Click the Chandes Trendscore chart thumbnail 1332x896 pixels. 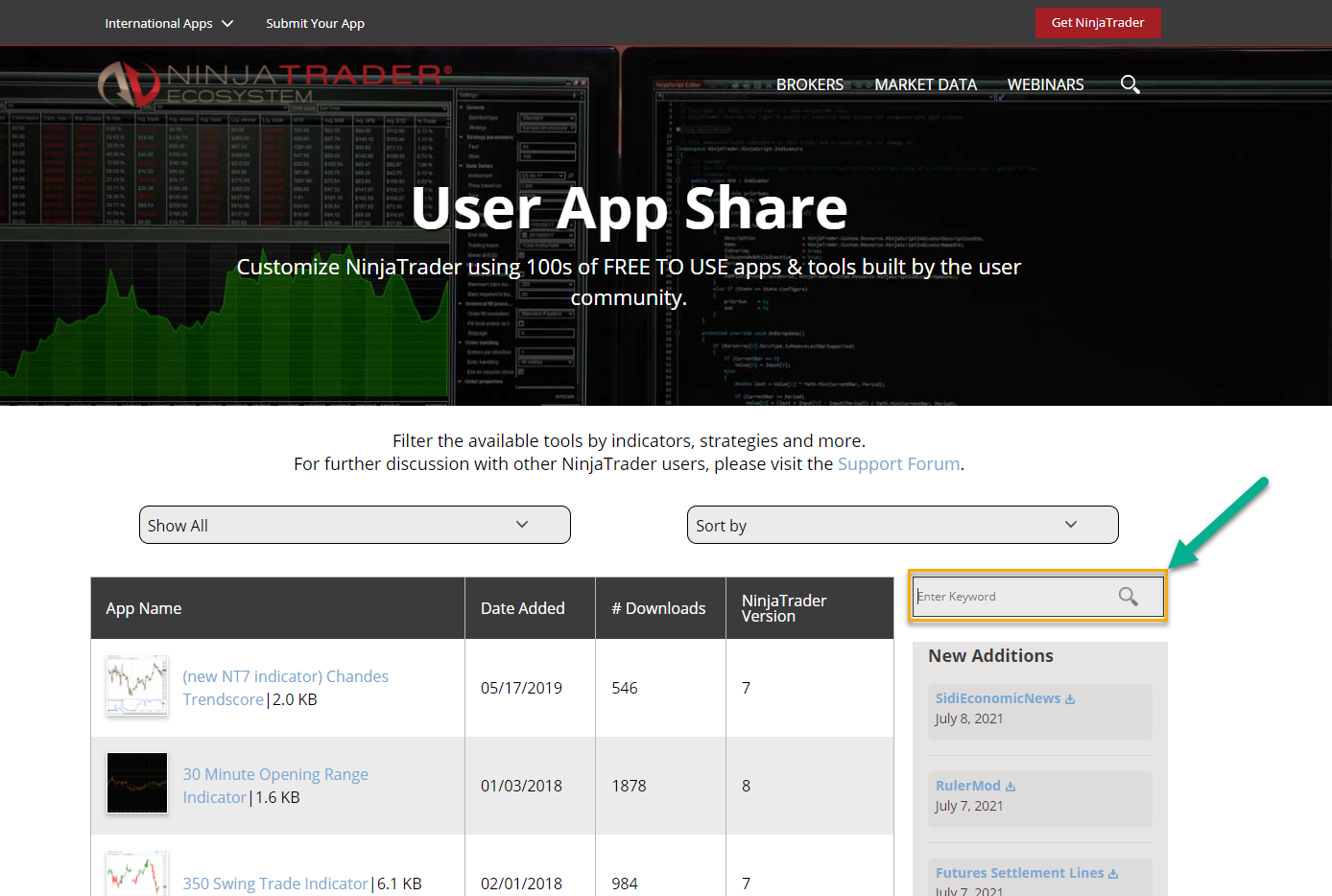(137, 686)
